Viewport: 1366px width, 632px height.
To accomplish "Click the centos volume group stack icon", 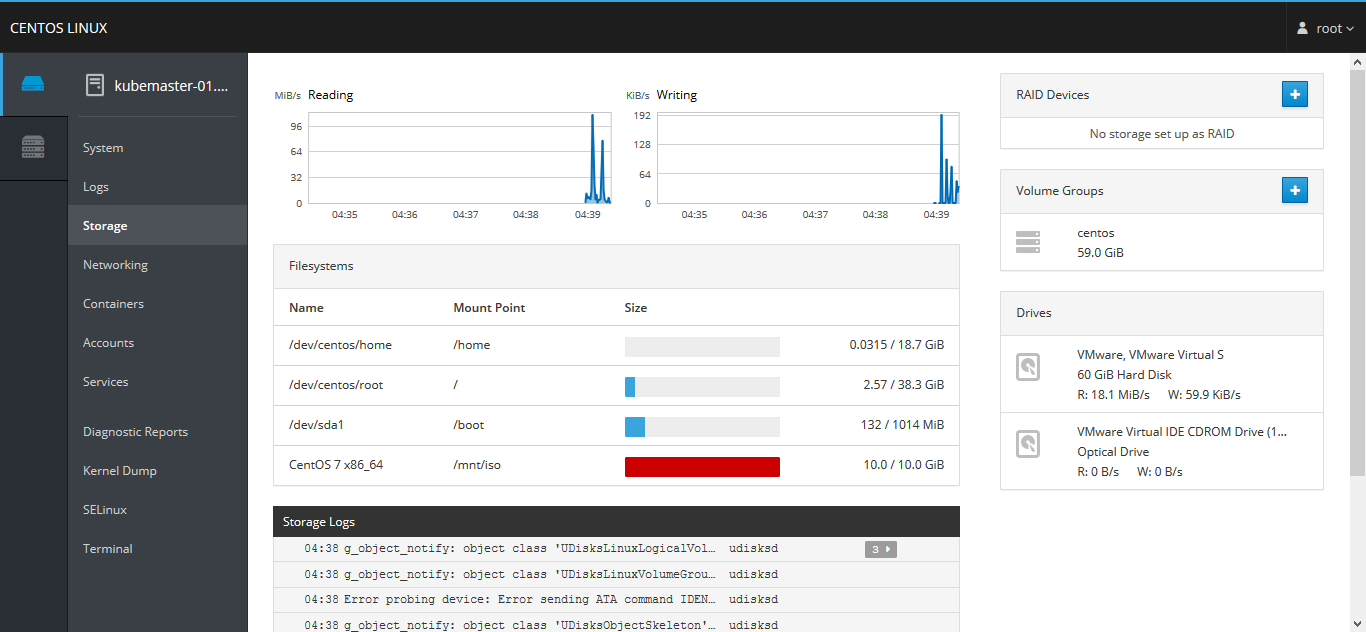I will point(1028,242).
